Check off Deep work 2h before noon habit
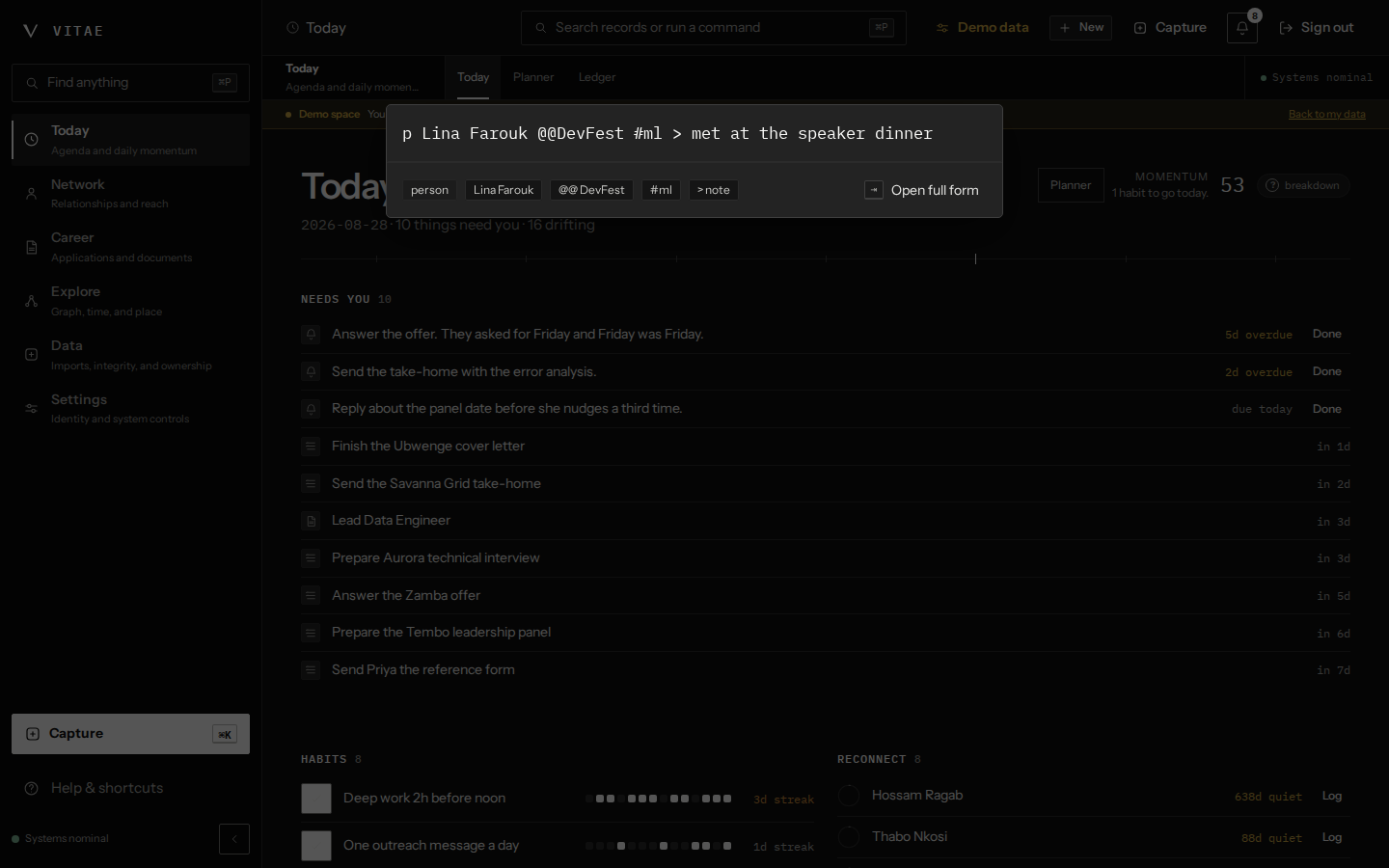The height and width of the screenshot is (868, 1389). point(316,799)
